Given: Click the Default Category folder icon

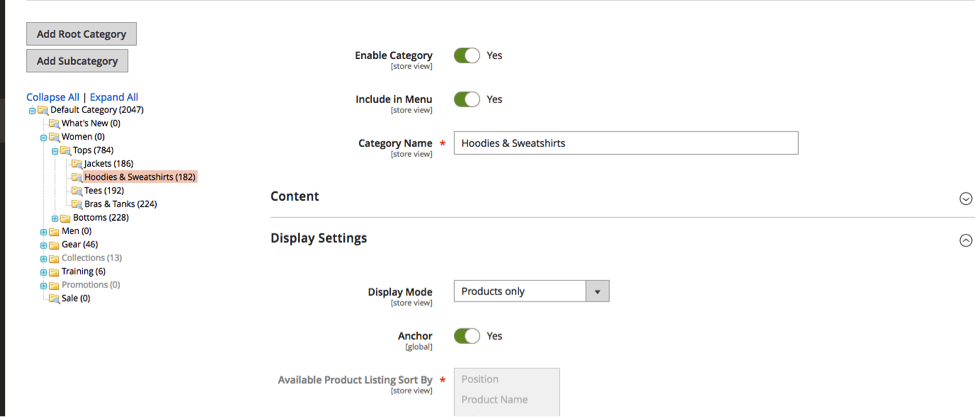Looking at the screenshot, I should pyautogui.click(x=43, y=110).
